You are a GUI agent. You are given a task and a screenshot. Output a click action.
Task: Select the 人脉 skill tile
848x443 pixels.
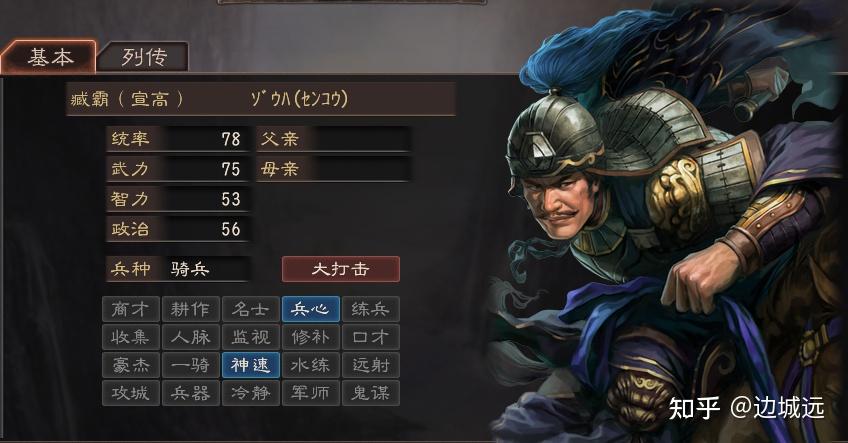coord(191,337)
